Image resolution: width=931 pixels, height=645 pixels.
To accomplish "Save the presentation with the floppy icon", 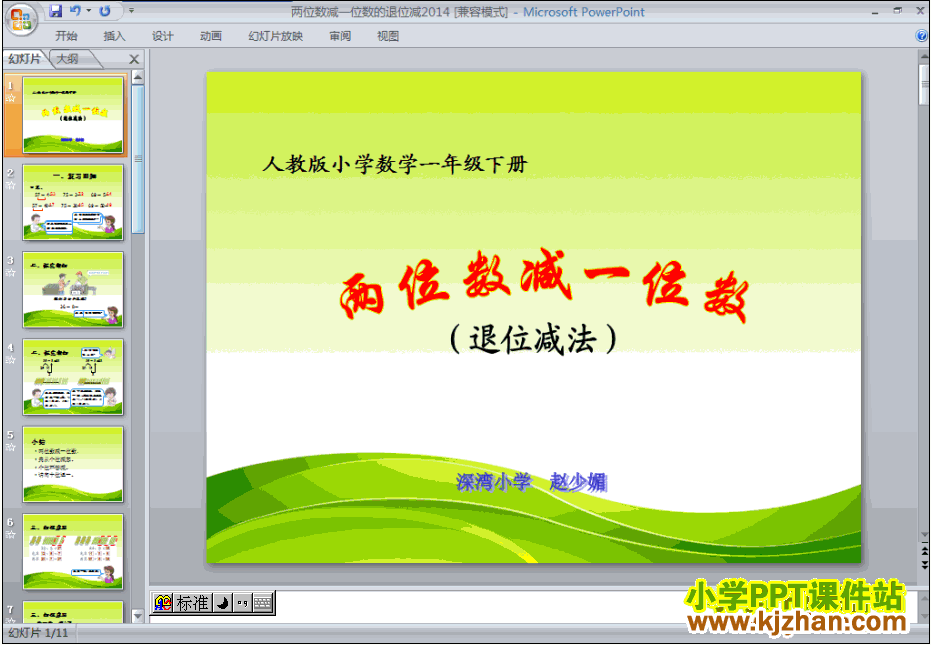I will [x=55, y=11].
